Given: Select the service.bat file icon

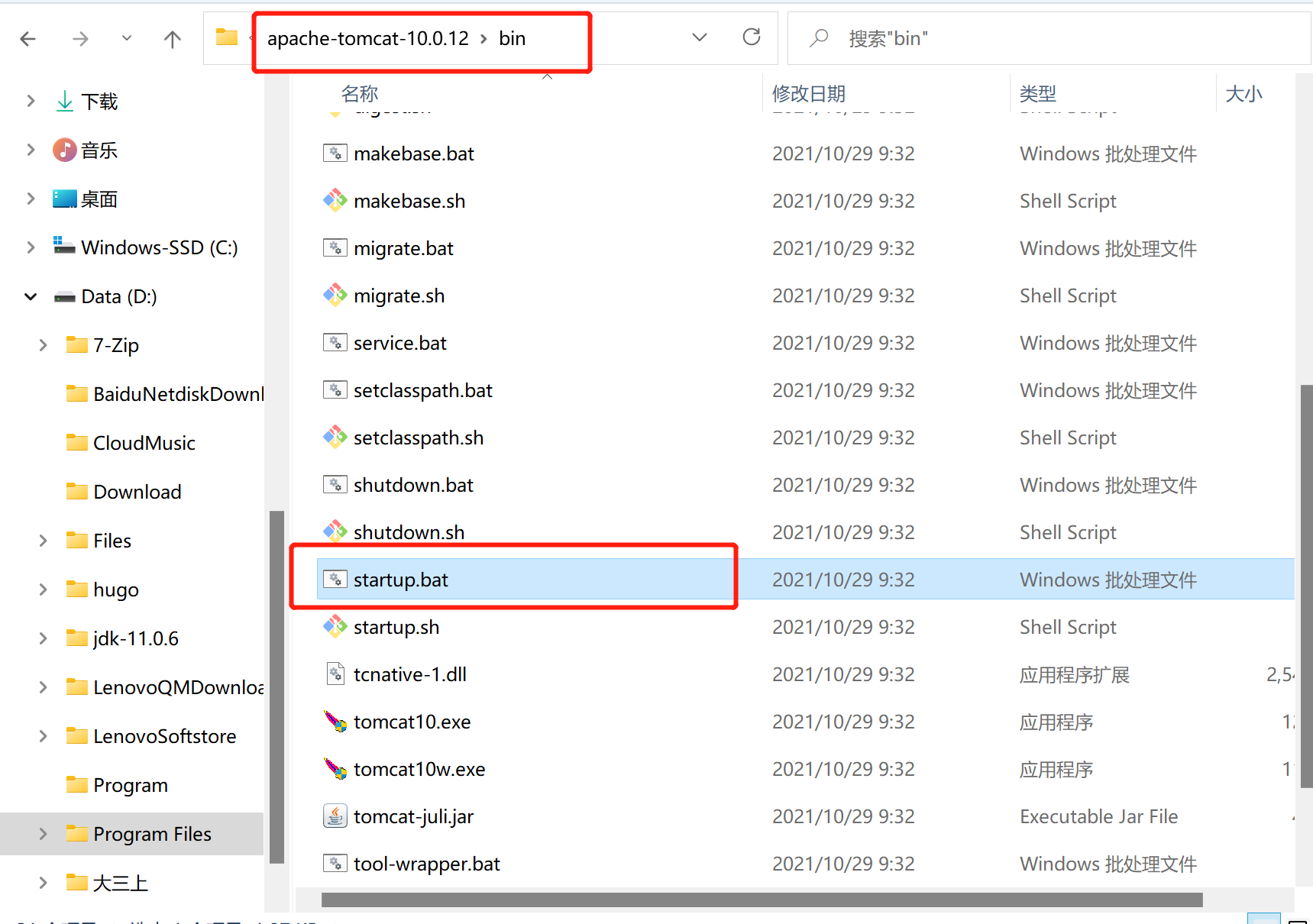Looking at the screenshot, I should (335, 343).
